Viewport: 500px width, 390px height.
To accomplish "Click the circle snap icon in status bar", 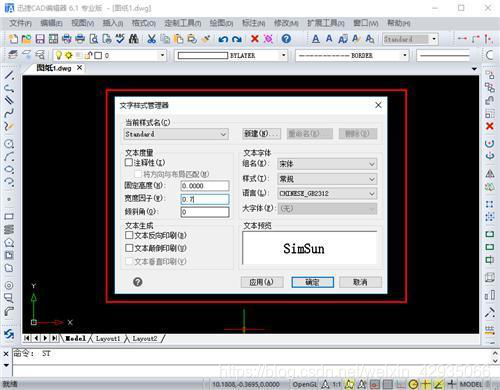I will [413, 384].
